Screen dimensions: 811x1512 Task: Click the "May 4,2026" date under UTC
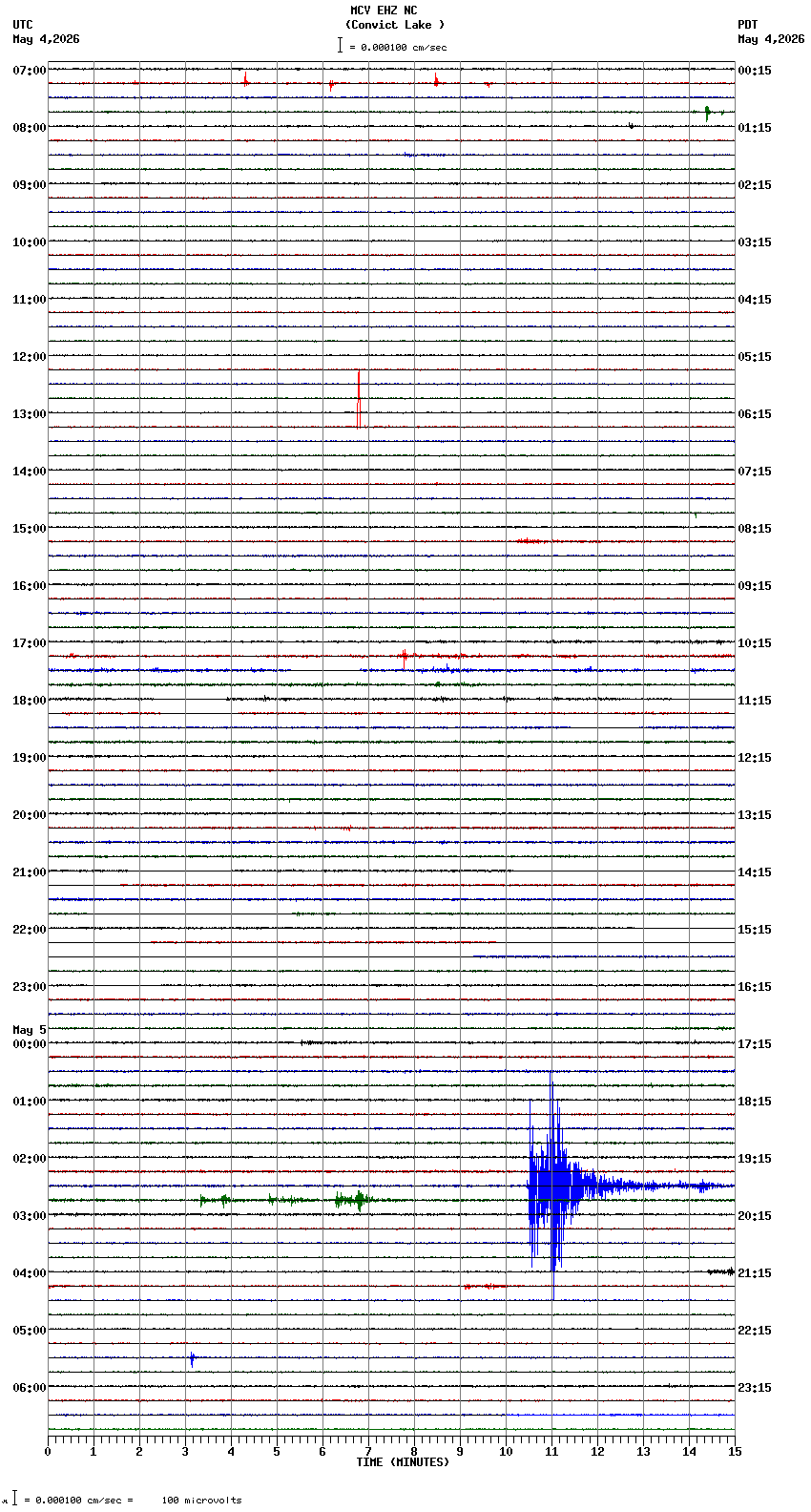pyautogui.click(x=47, y=39)
